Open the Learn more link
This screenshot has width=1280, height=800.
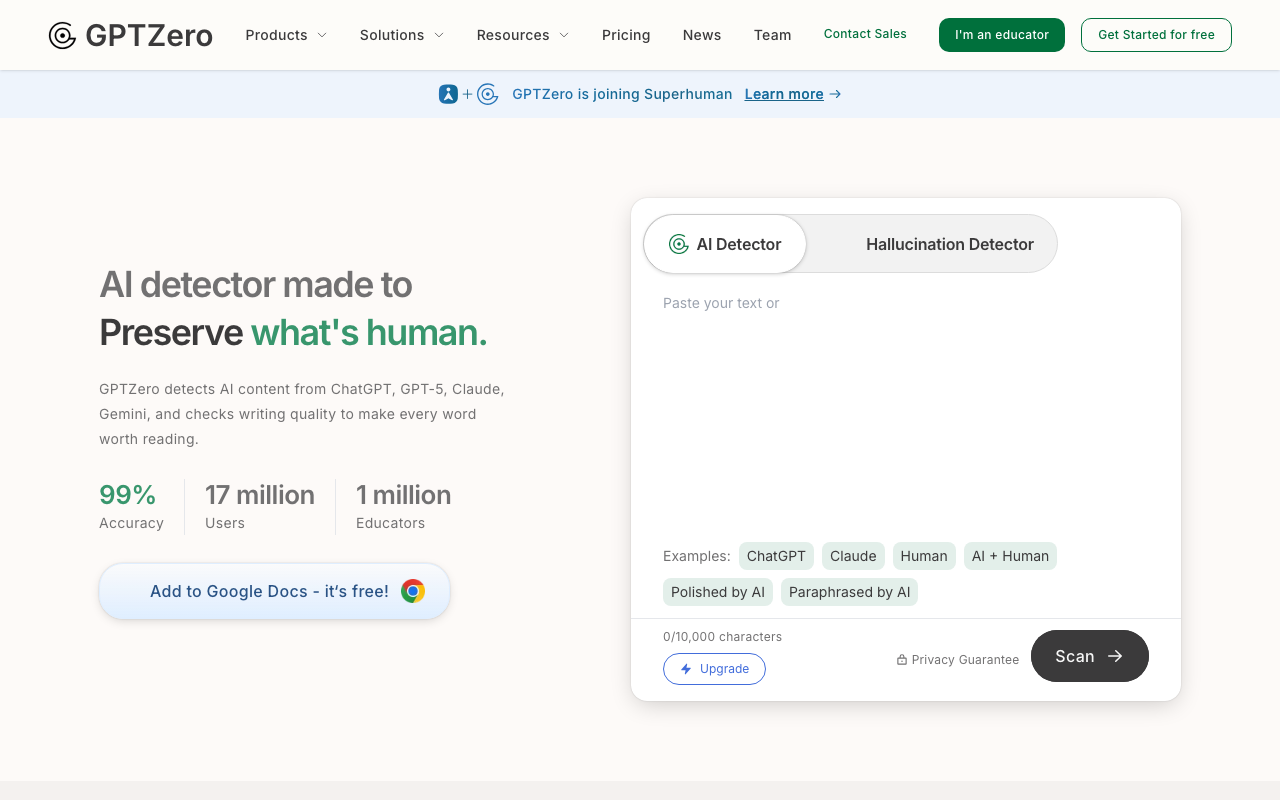784,94
